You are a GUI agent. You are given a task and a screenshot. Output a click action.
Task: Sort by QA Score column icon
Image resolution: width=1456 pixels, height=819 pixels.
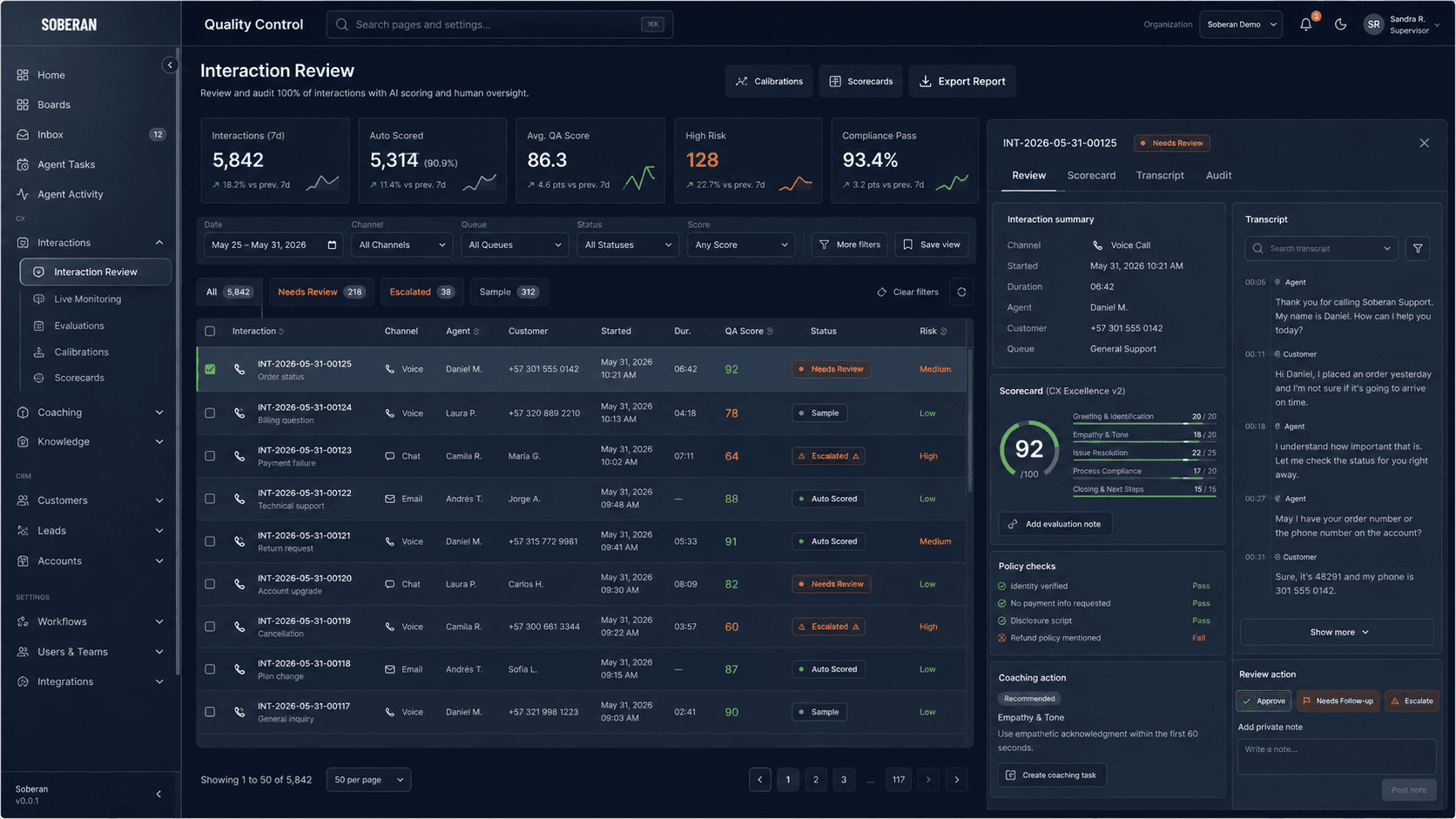coord(770,332)
